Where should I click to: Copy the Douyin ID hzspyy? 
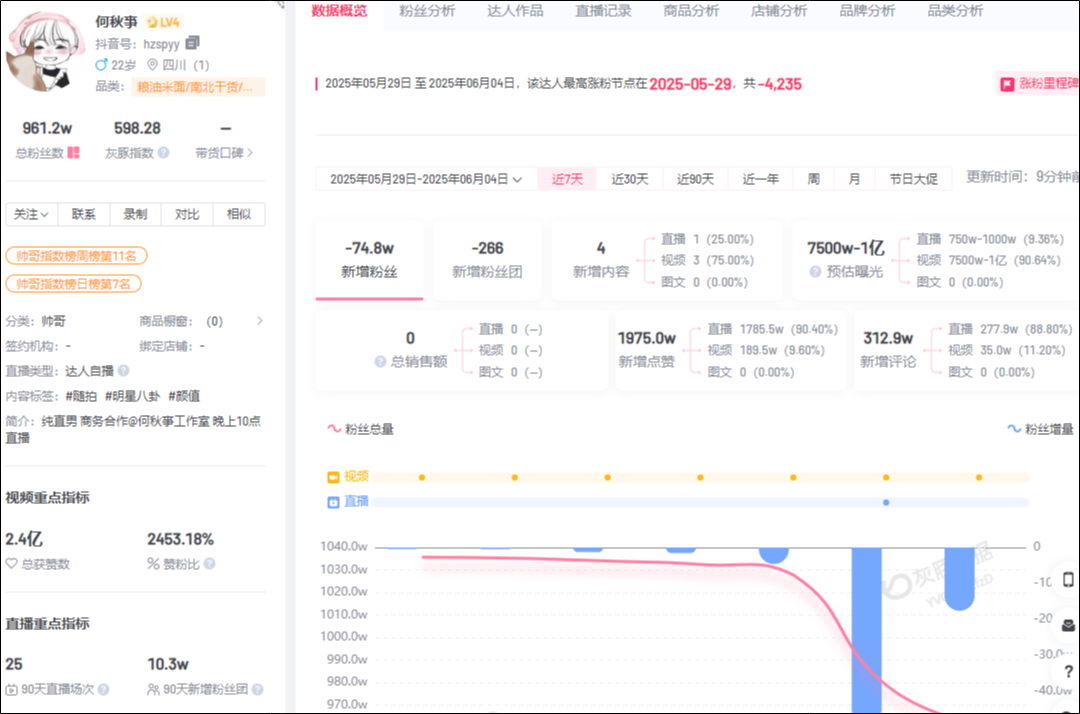193,43
